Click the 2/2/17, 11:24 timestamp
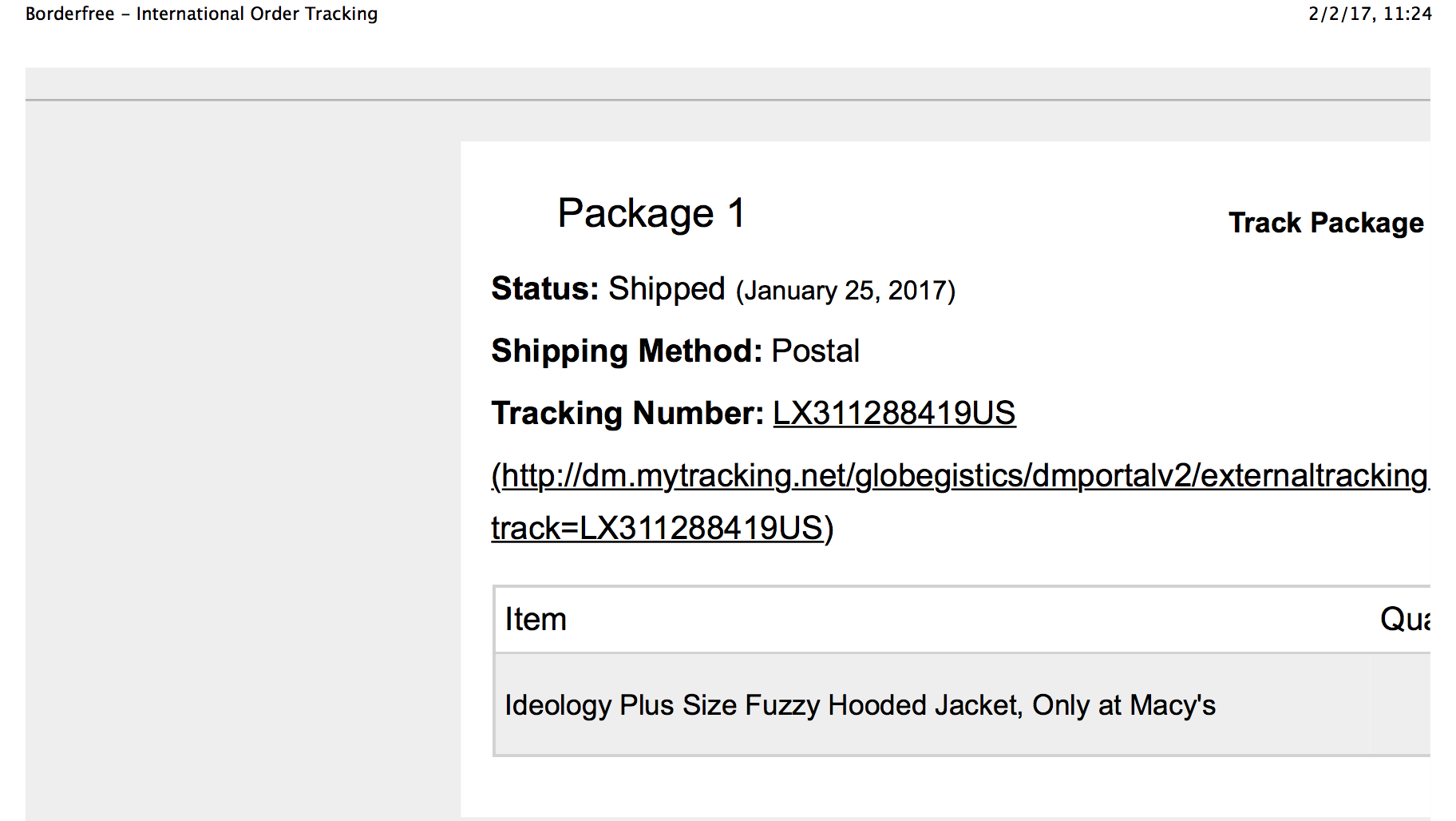1456x821 pixels. [1370, 14]
